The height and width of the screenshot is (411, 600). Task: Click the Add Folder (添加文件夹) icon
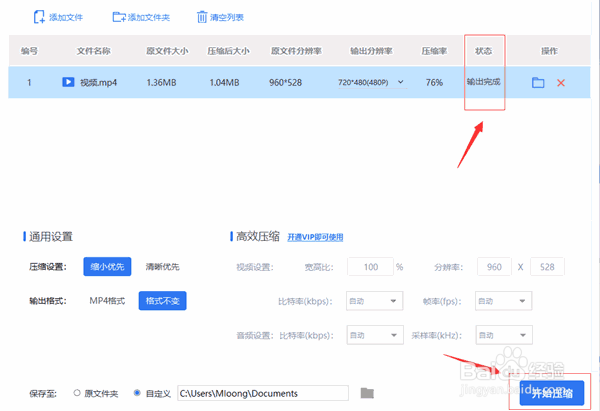(119, 17)
